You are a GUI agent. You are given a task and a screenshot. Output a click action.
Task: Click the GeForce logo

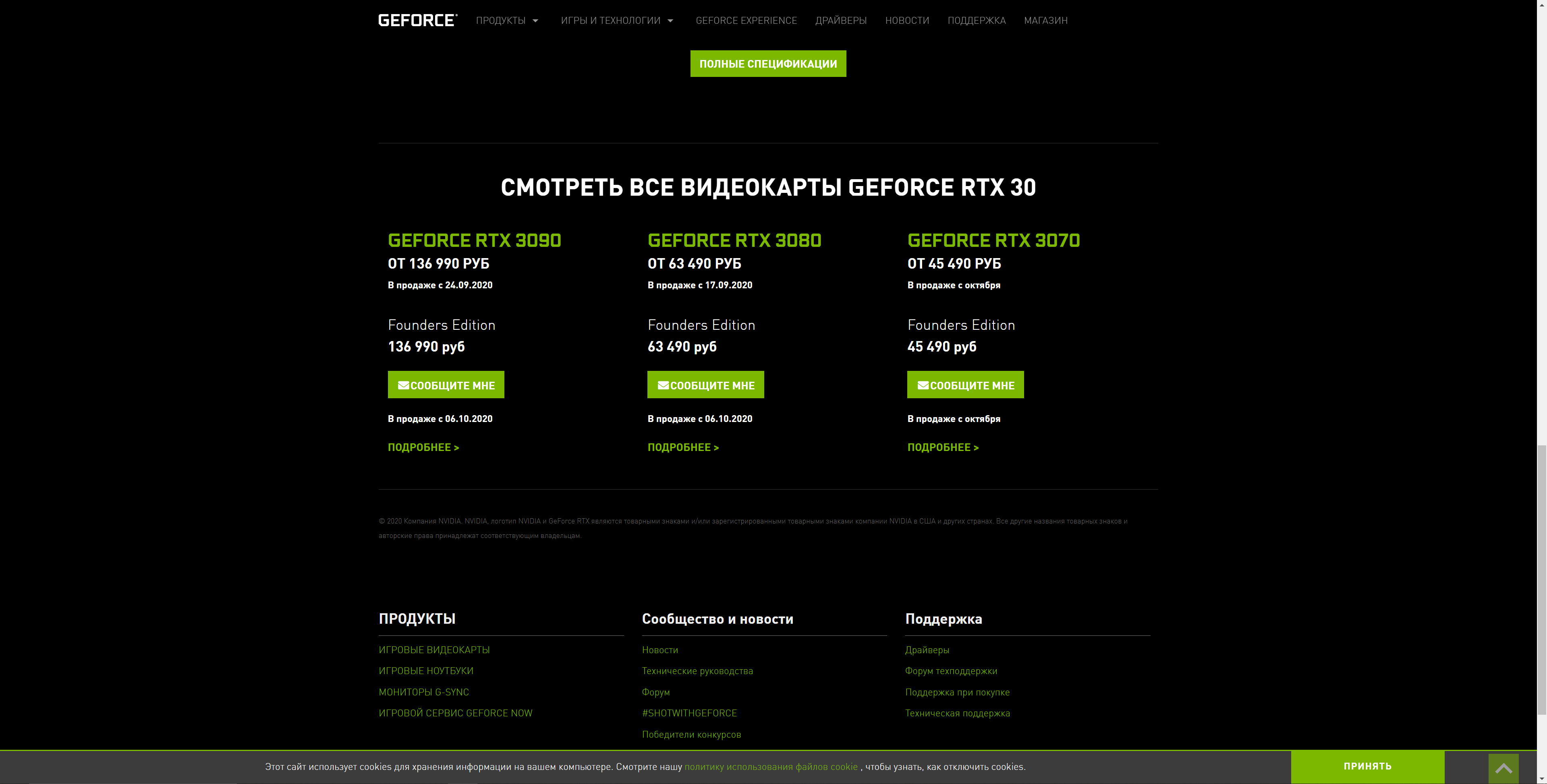click(x=417, y=21)
